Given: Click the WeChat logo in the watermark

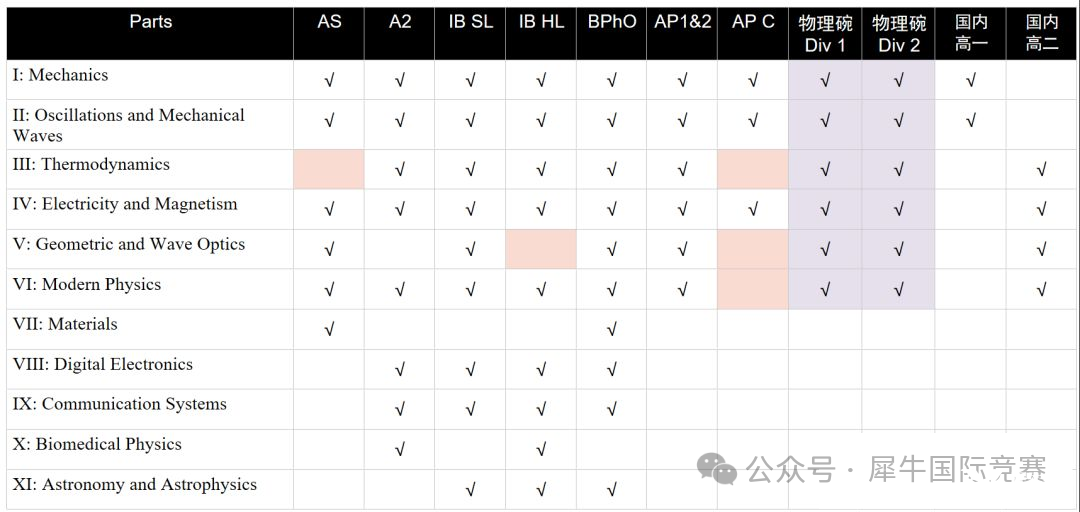Looking at the screenshot, I should pyautogui.click(x=717, y=469).
